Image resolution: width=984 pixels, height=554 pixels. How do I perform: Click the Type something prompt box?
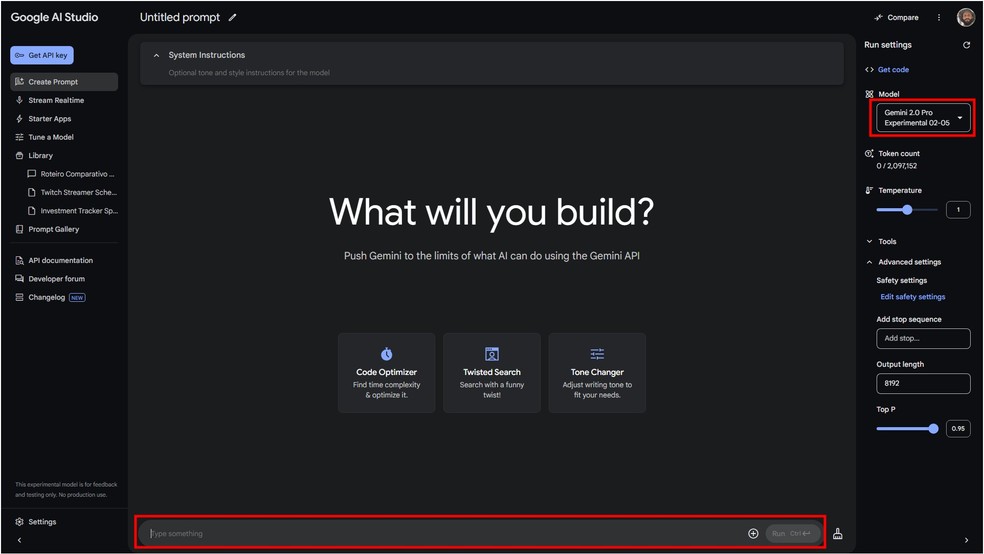pyautogui.click(x=446, y=533)
